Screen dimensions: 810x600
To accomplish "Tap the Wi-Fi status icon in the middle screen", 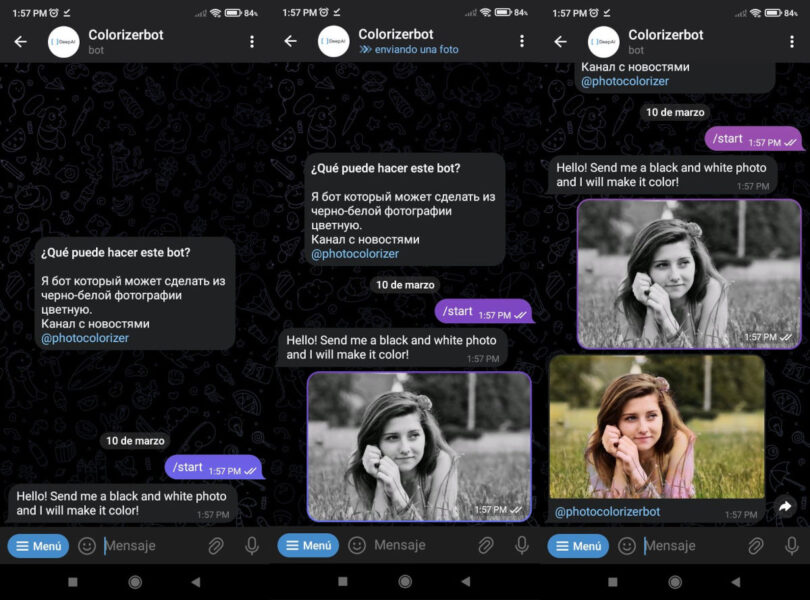I will point(485,12).
